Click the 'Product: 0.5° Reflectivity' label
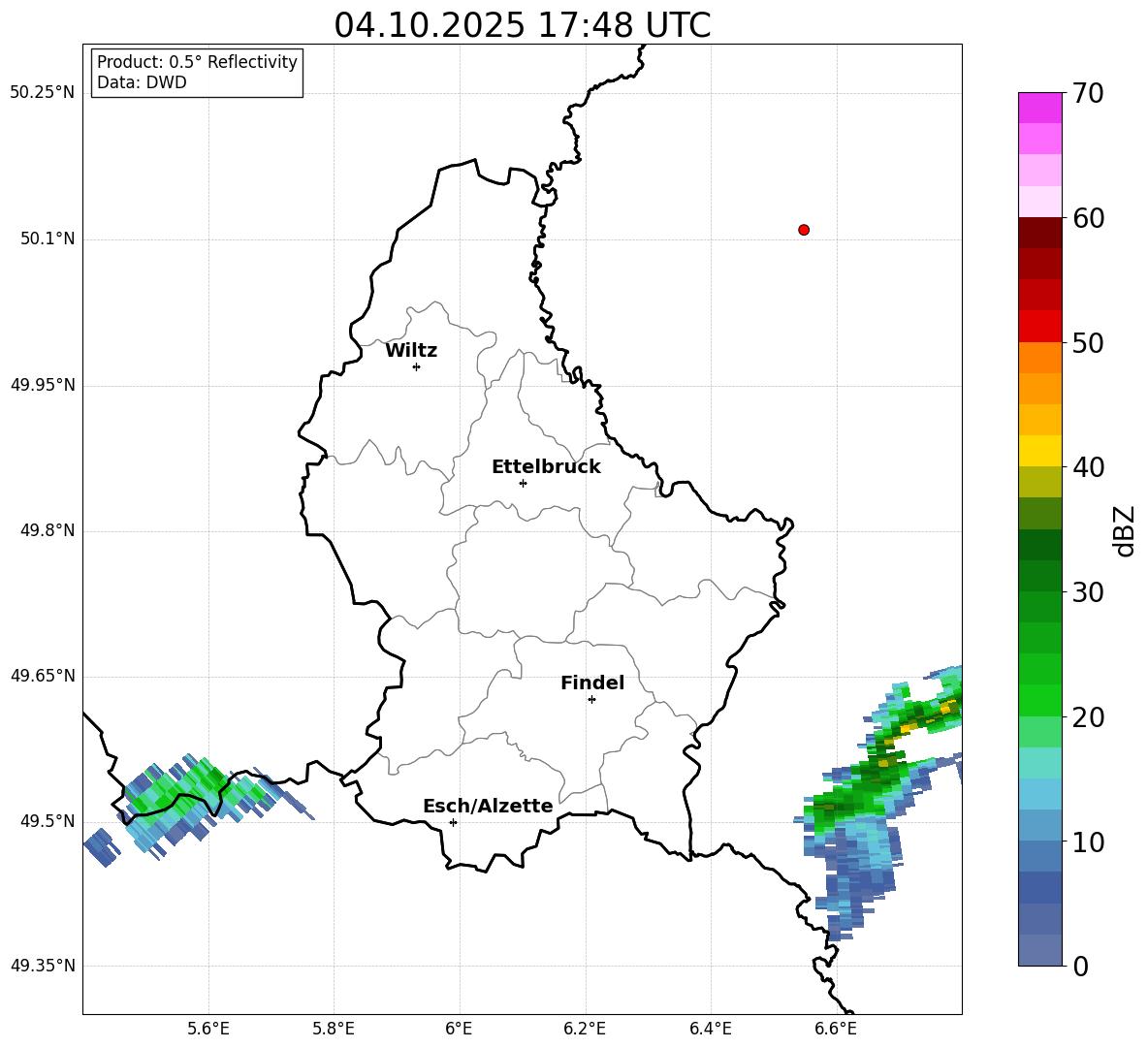This screenshot has width=1148, height=1048. 197,62
